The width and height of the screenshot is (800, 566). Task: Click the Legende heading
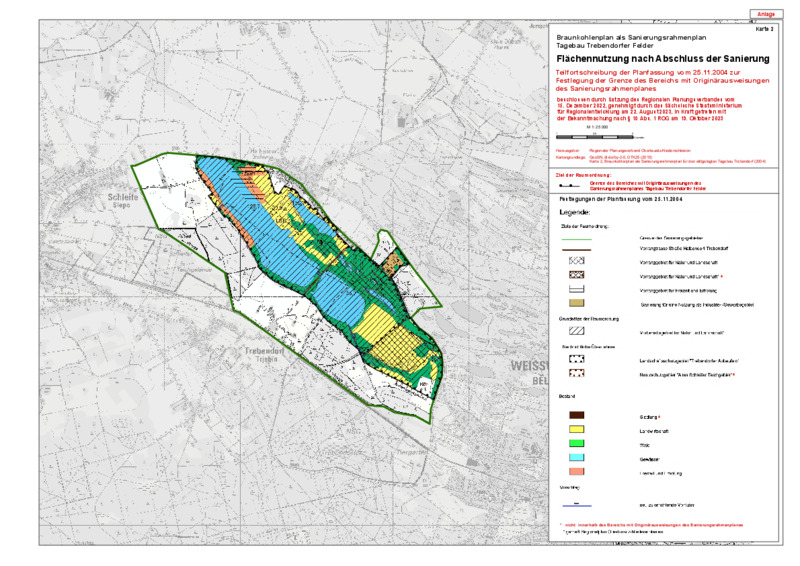575,213
